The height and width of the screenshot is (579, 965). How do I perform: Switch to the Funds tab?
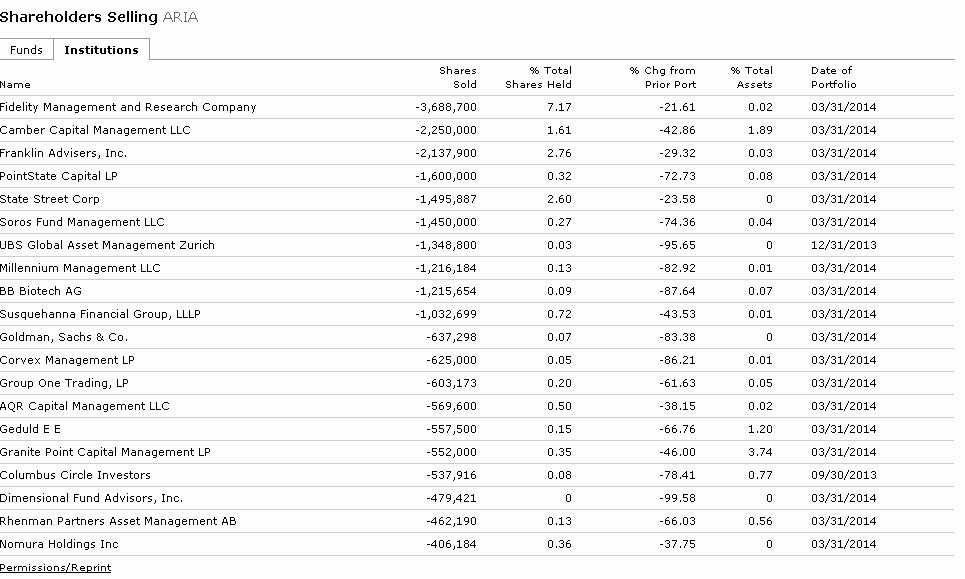(26, 49)
